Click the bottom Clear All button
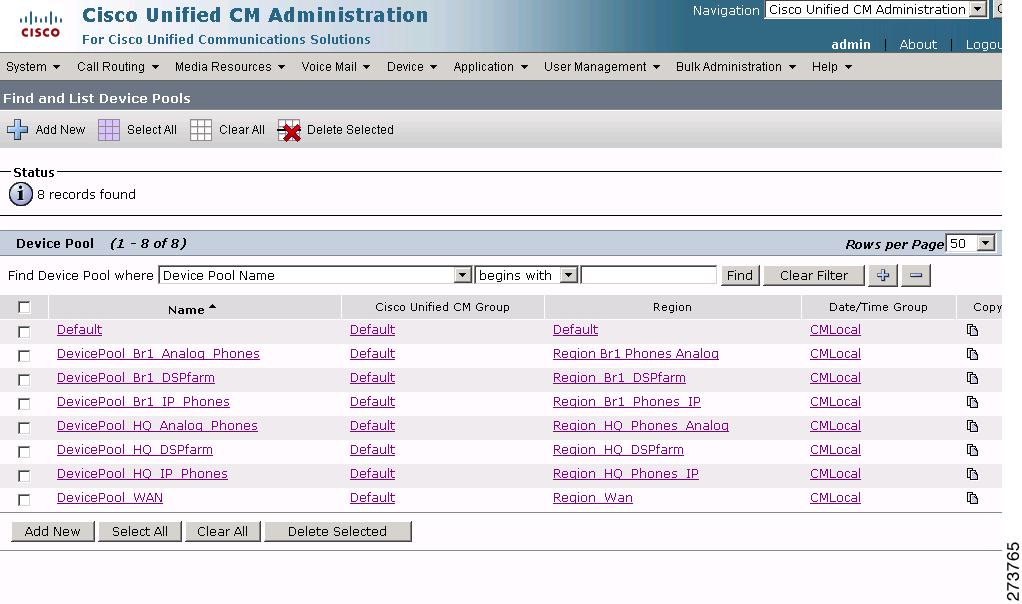This screenshot has height=604, width=1022. coord(222,532)
